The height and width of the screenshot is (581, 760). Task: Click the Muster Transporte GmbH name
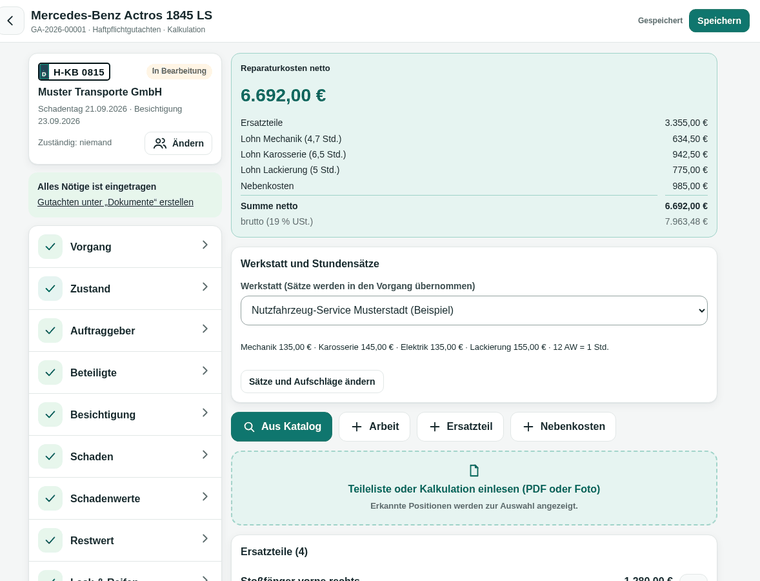[x=100, y=92]
